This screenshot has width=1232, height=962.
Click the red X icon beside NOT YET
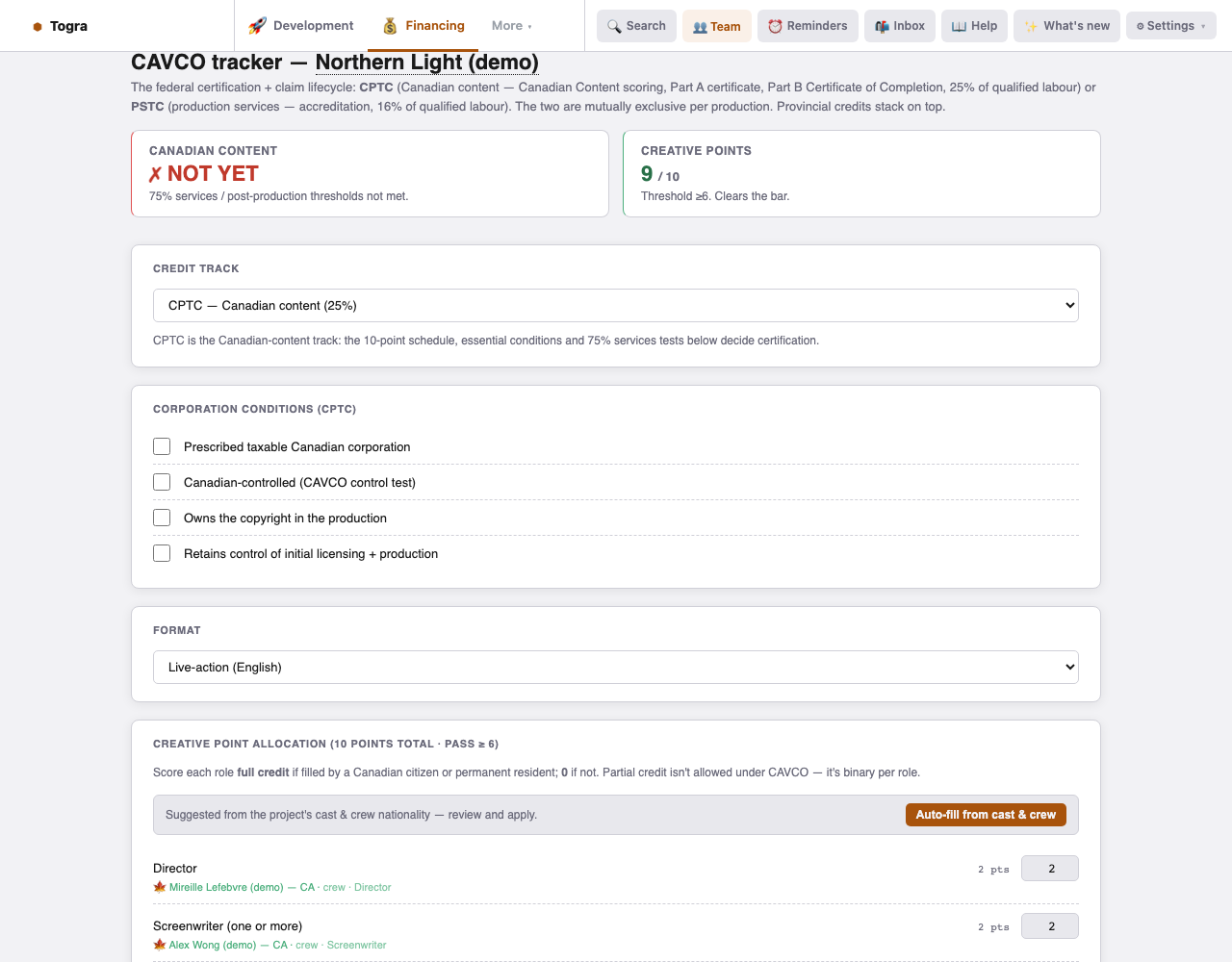pyautogui.click(x=155, y=174)
